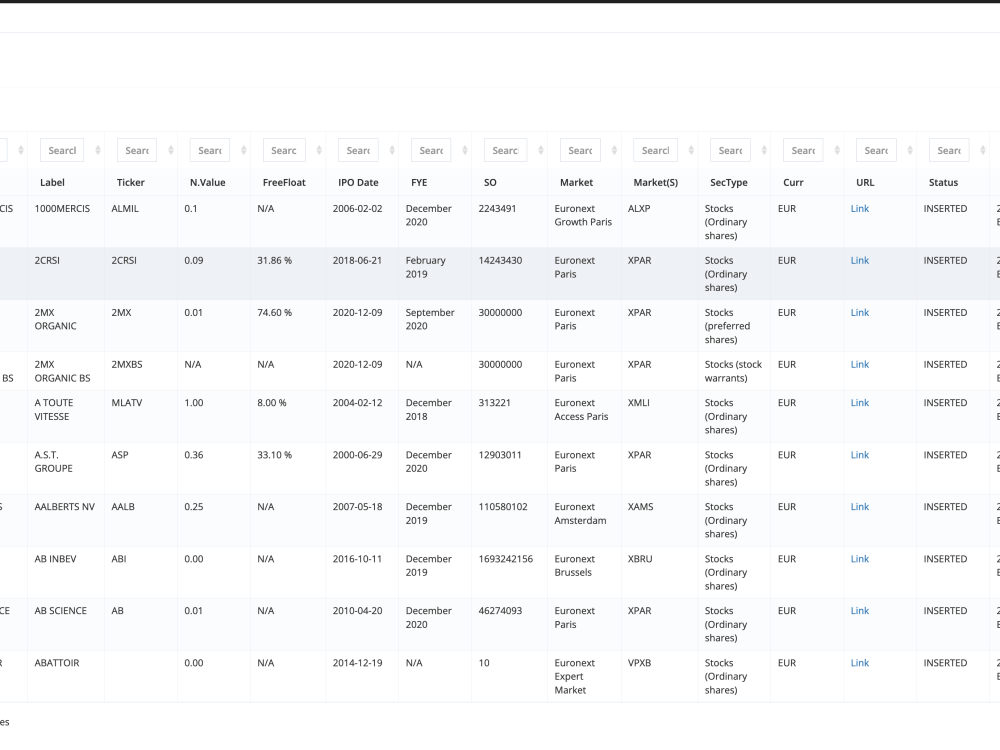This screenshot has height=750, width=1000.
Task: Open the Link for ABATTOIR
Action: pyautogui.click(x=860, y=663)
